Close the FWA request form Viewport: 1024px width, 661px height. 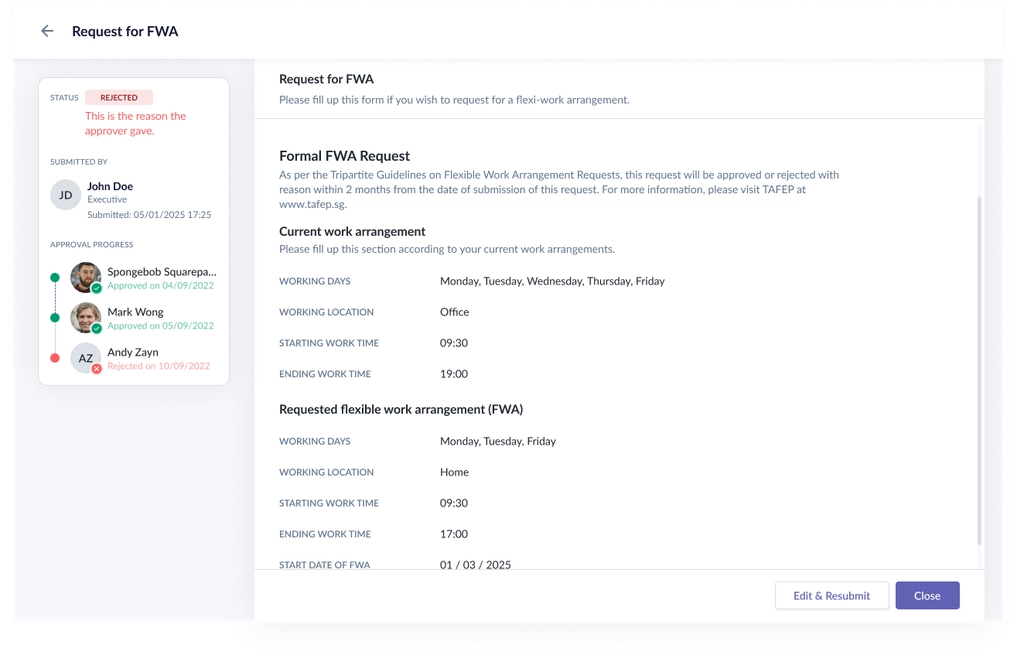(x=927, y=596)
